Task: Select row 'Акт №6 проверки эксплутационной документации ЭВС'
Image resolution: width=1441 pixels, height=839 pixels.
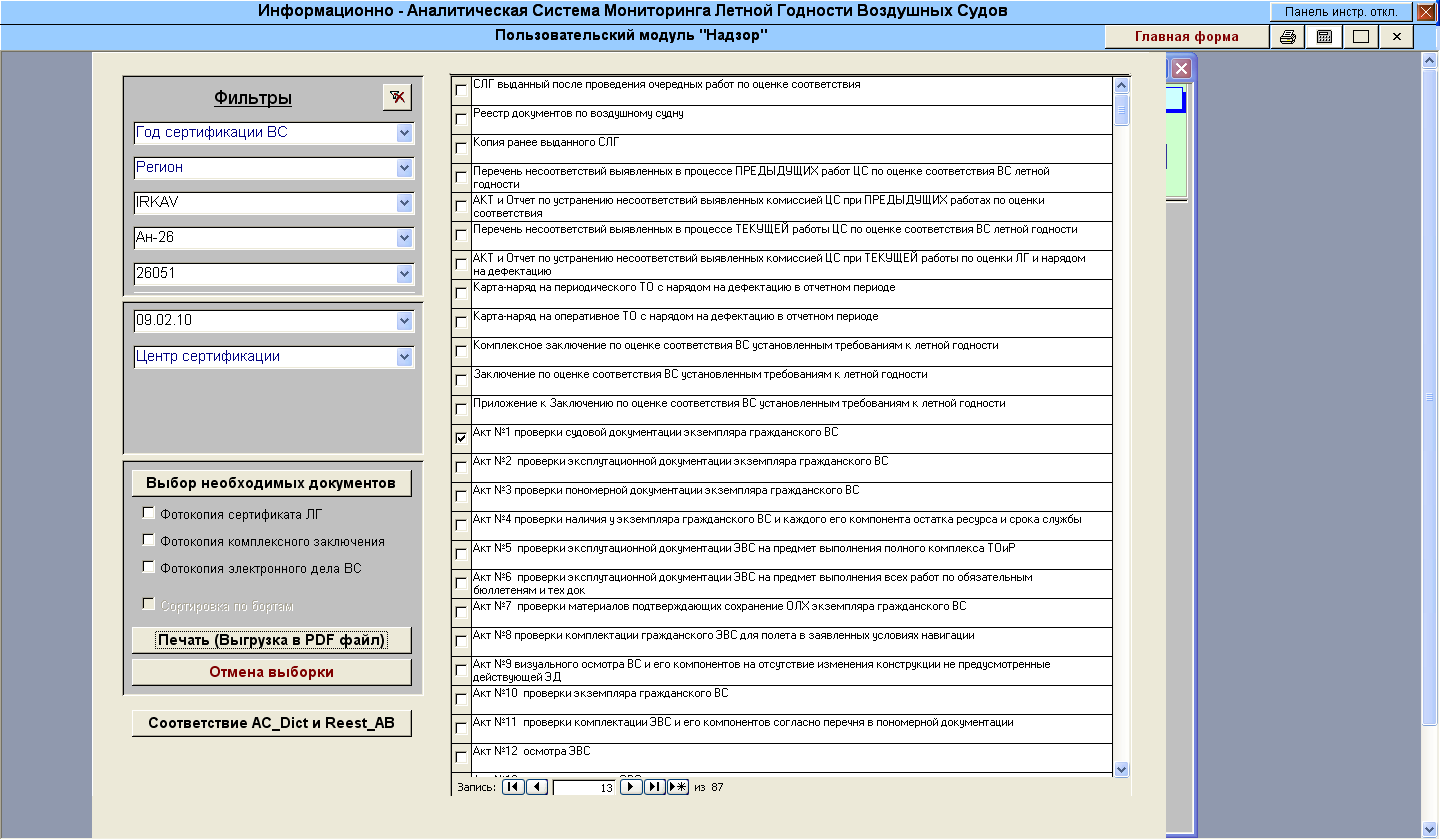Action: tap(791, 584)
